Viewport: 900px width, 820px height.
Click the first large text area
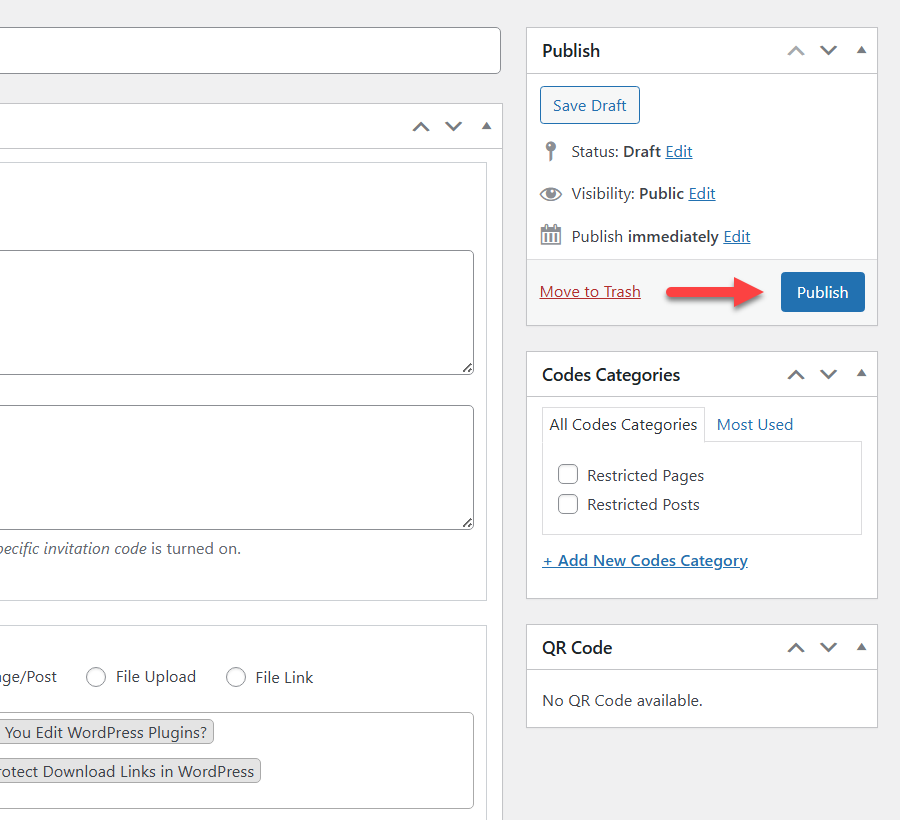pos(236,313)
